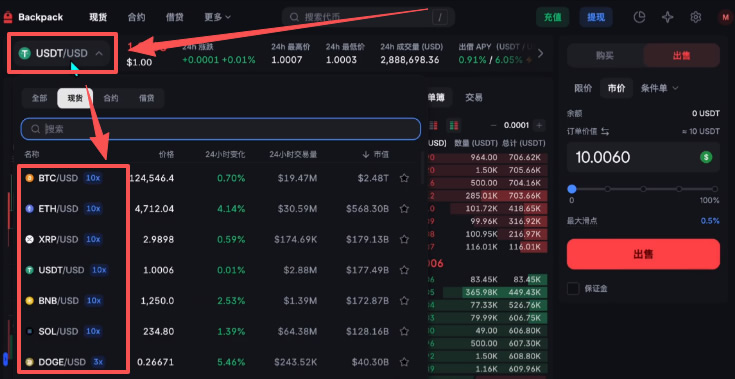The width and height of the screenshot is (735, 379).
Task: Click the order value swap arrows icon
Action: [x=605, y=132]
